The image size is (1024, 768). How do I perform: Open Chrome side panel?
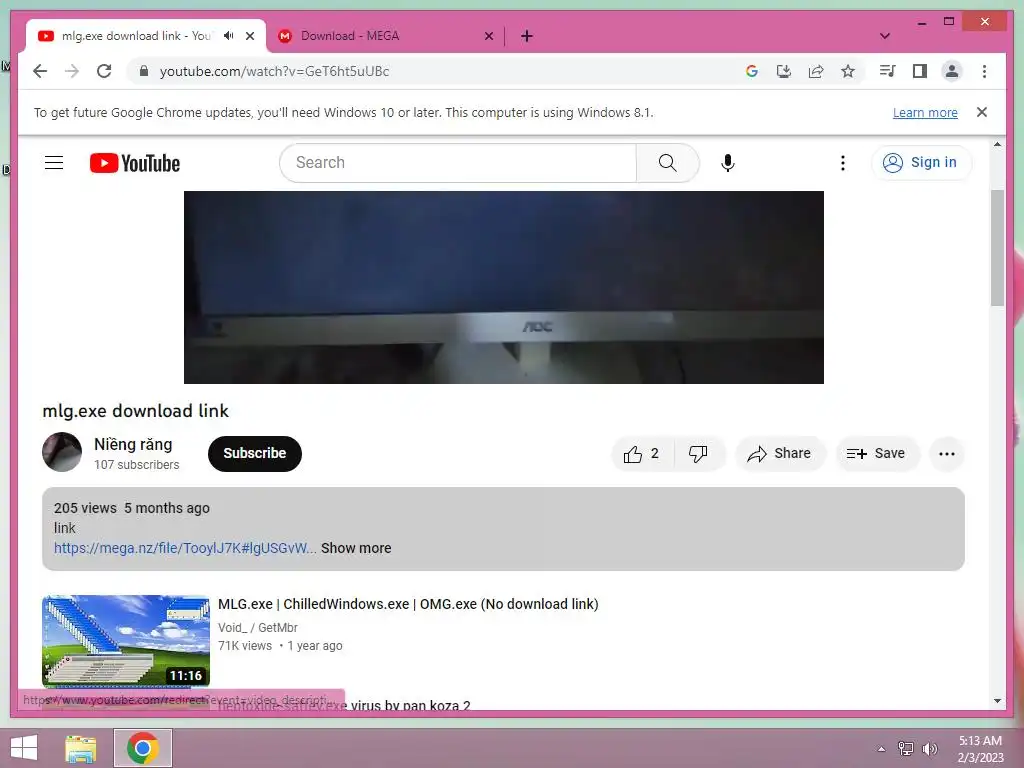920,71
